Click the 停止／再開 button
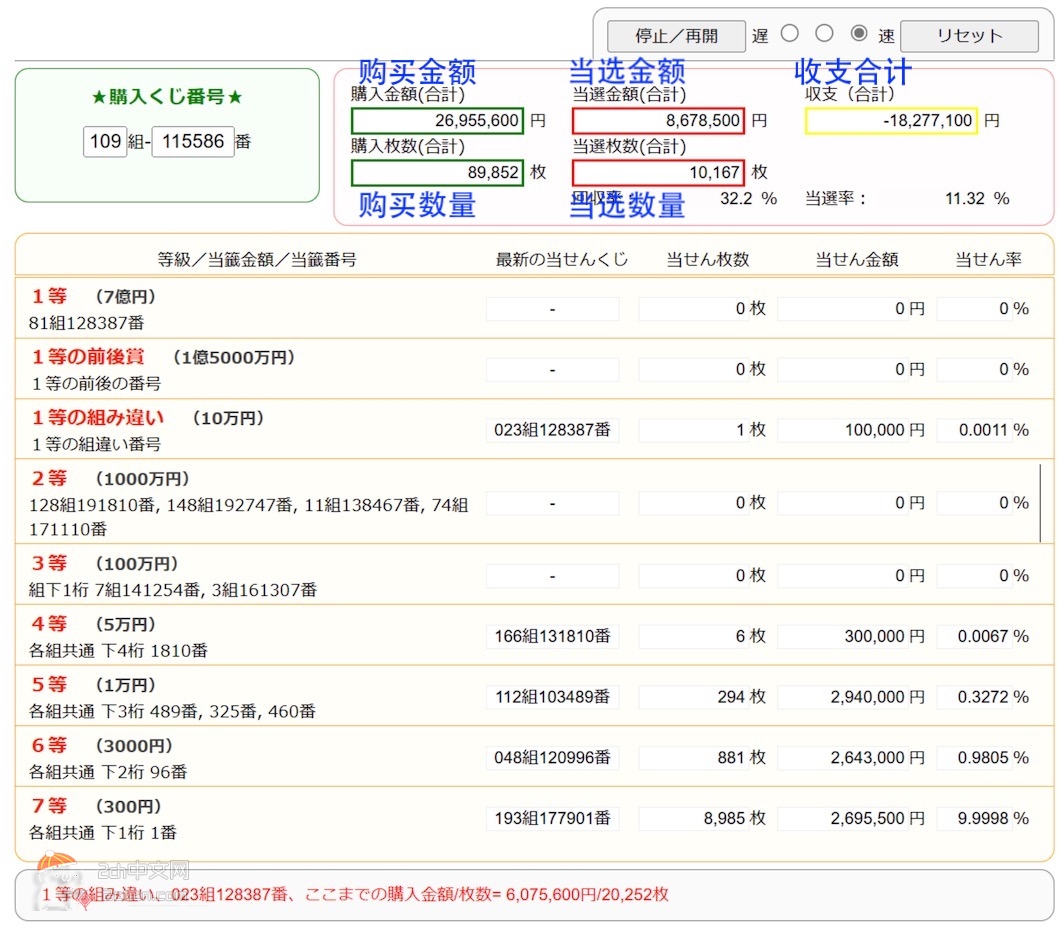The image size is (1063, 941). pyautogui.click(x=676, y=36)
